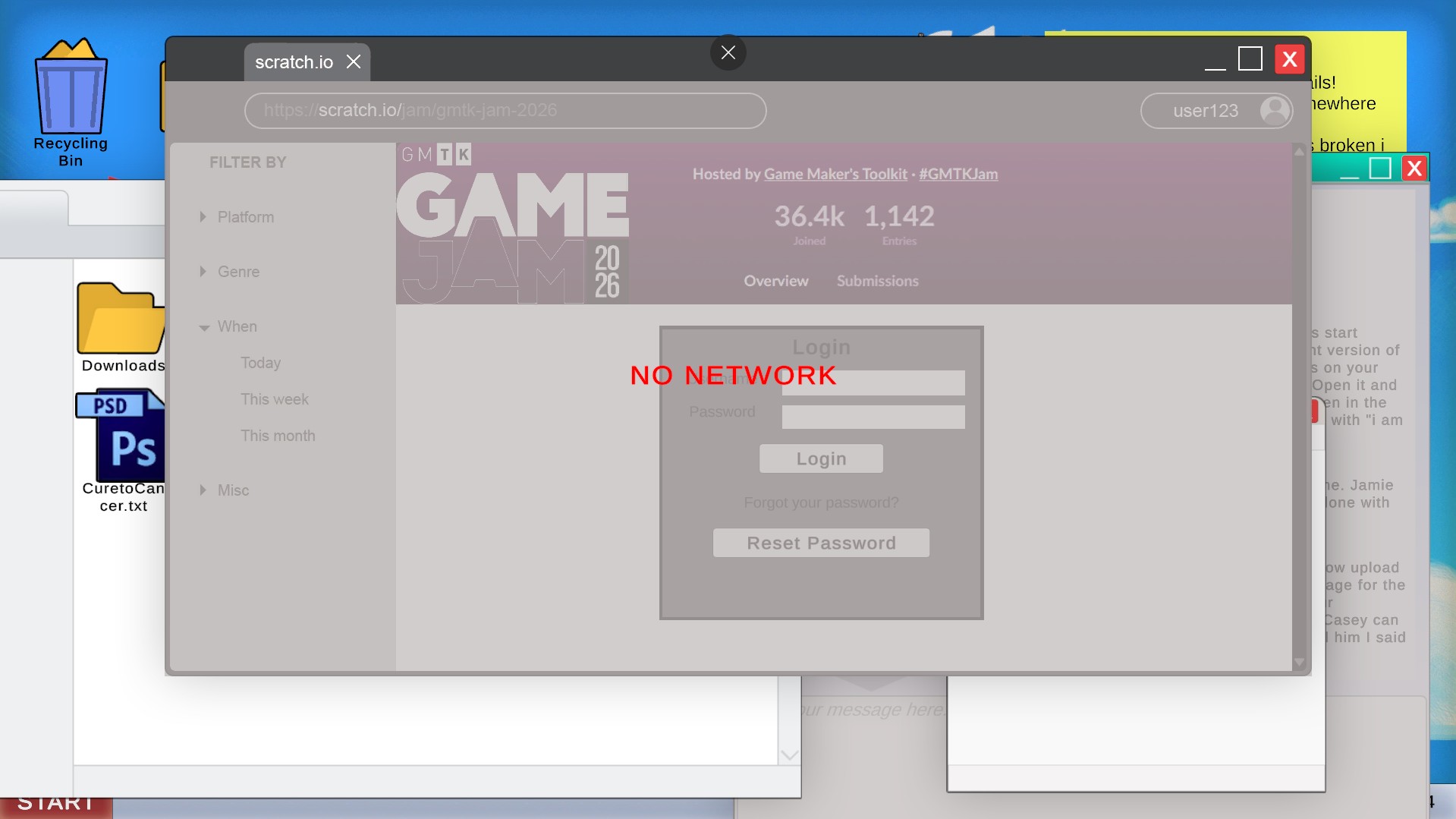Click the 1,142 Entries count

coord(899,224)
